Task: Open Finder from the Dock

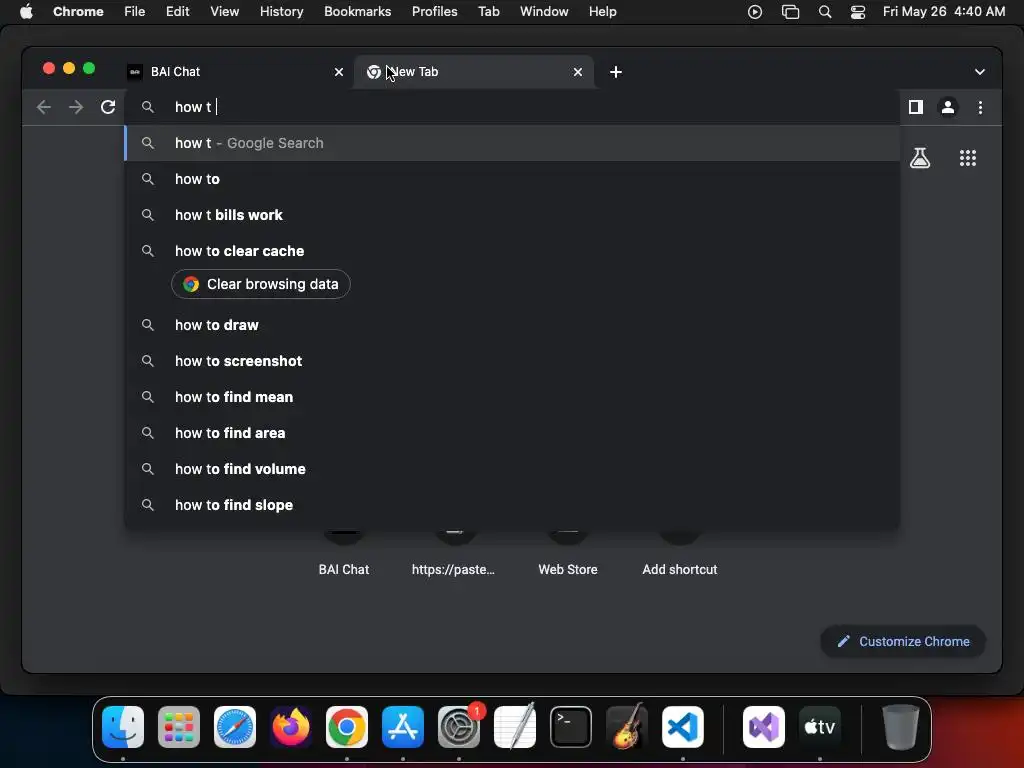Action: [x=123, y=727]
